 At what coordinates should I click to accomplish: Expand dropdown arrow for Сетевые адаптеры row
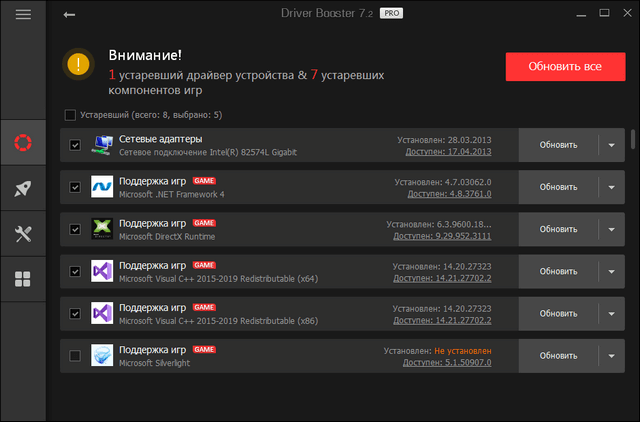point(611,145)
